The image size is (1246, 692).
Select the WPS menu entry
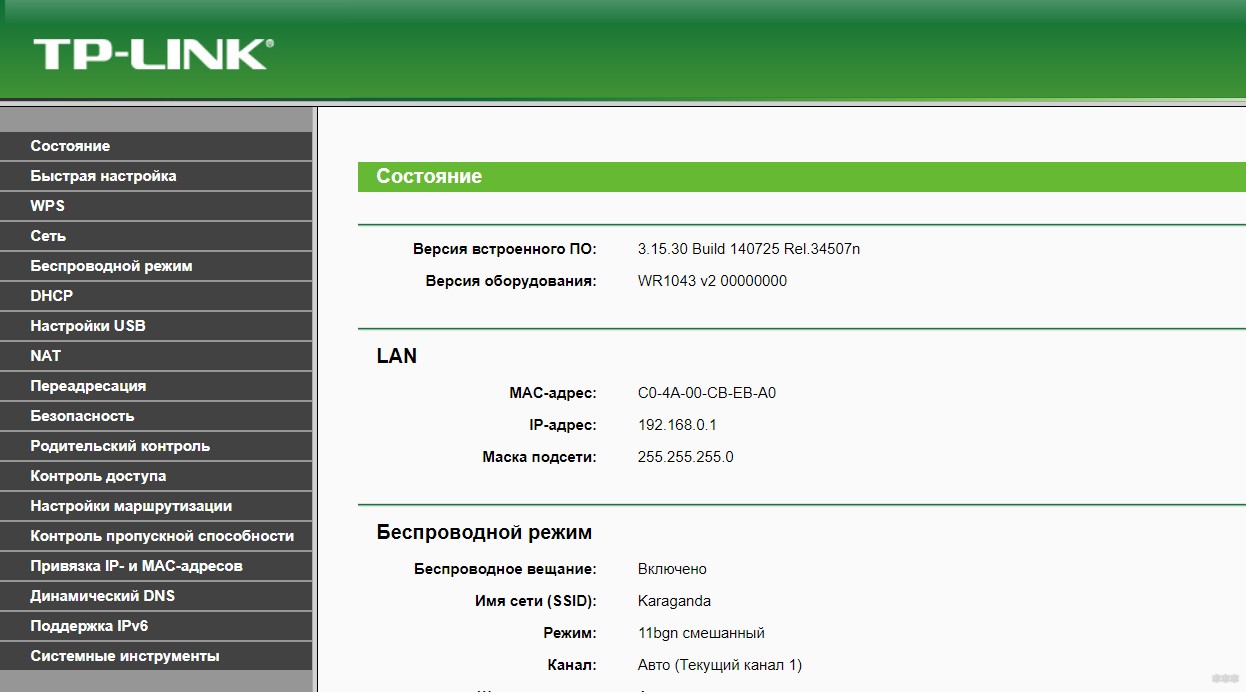coord(156,206)
